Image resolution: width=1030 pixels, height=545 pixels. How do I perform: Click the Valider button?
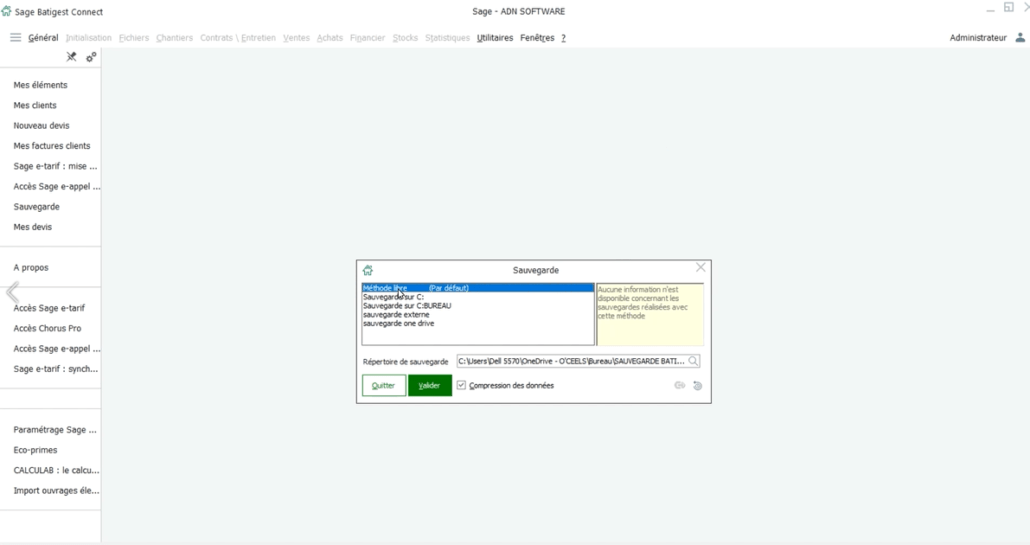pos(430,385)
